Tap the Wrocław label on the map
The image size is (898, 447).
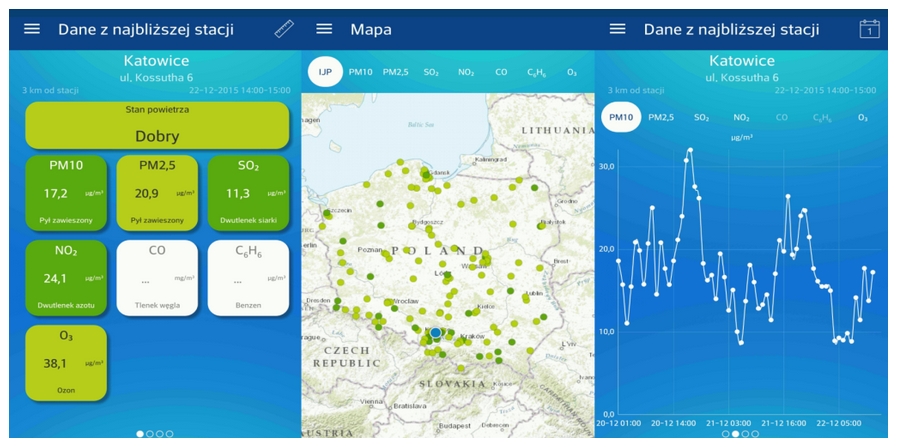[x=407, y=301]
